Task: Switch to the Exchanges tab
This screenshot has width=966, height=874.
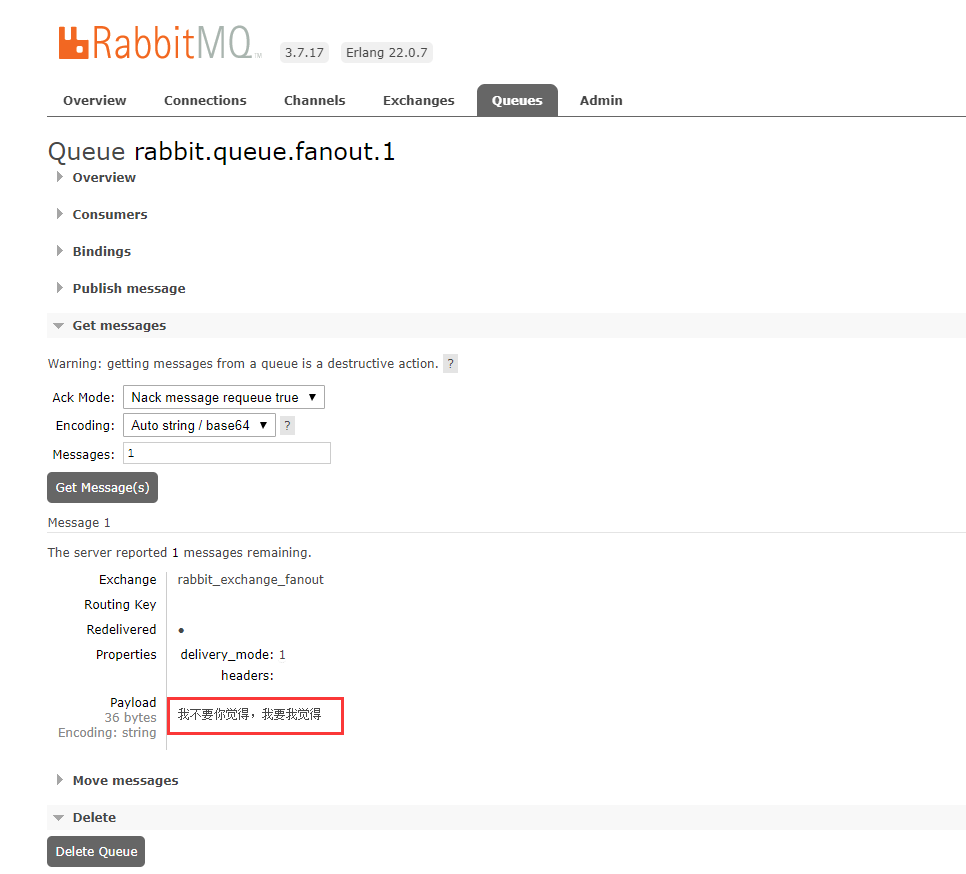Action: point(418,100)
